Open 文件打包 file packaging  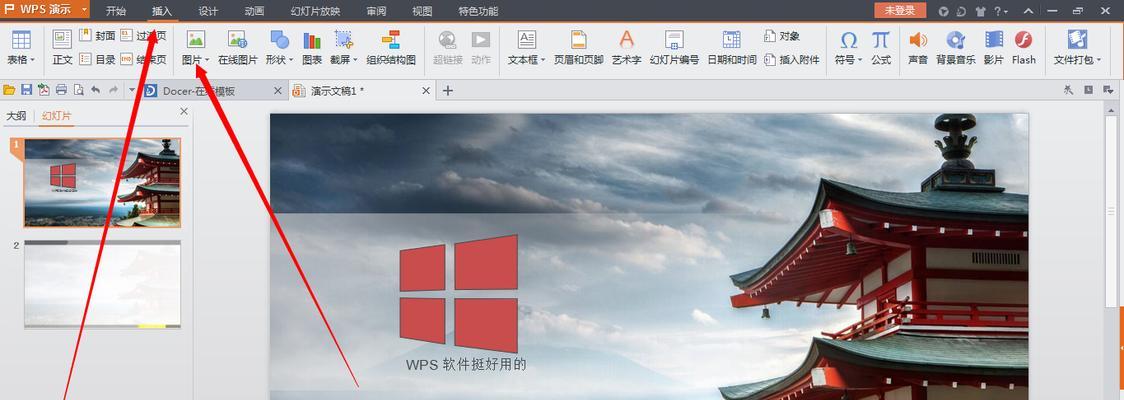[1077, 48]
